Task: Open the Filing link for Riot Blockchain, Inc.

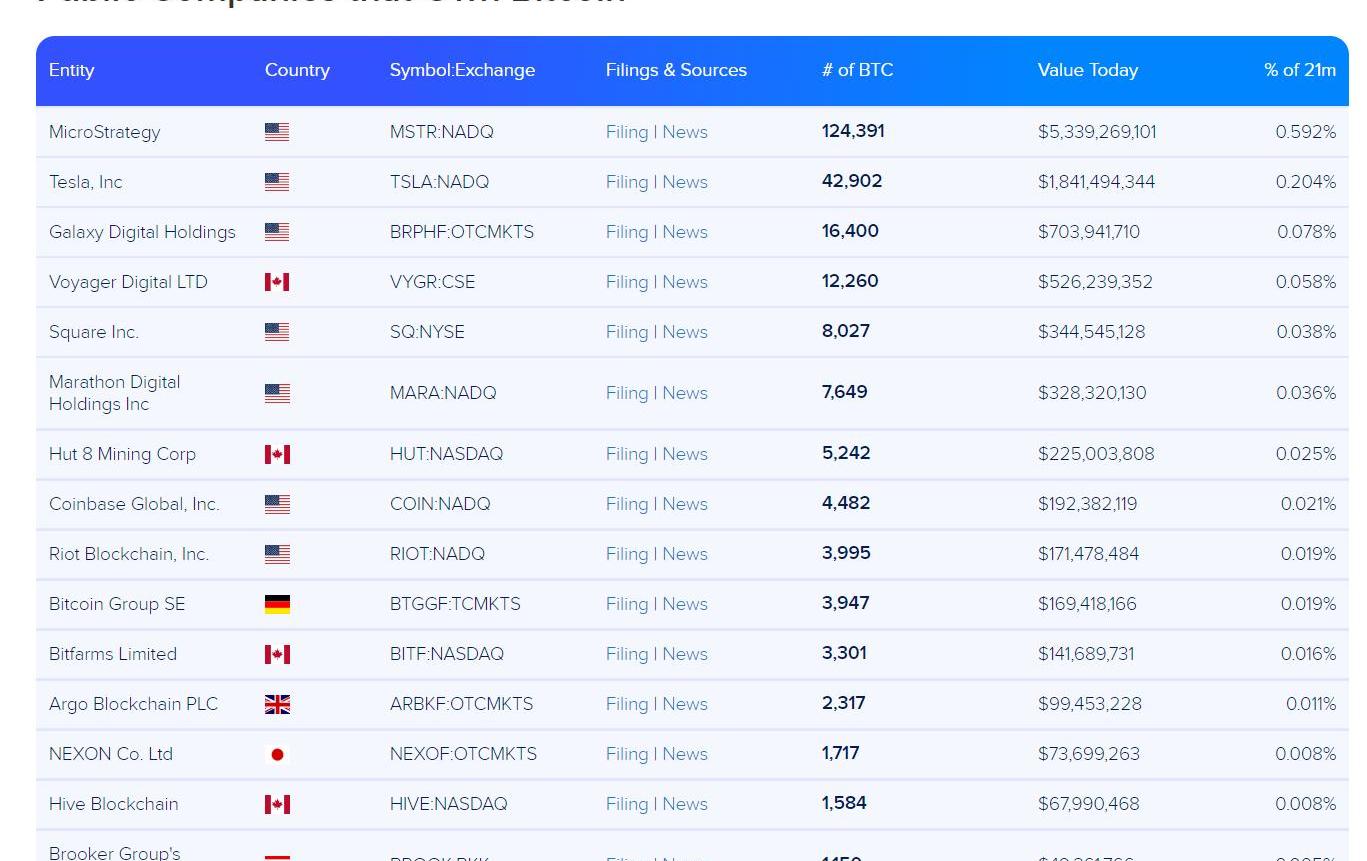Action: (x=627, y=554)
